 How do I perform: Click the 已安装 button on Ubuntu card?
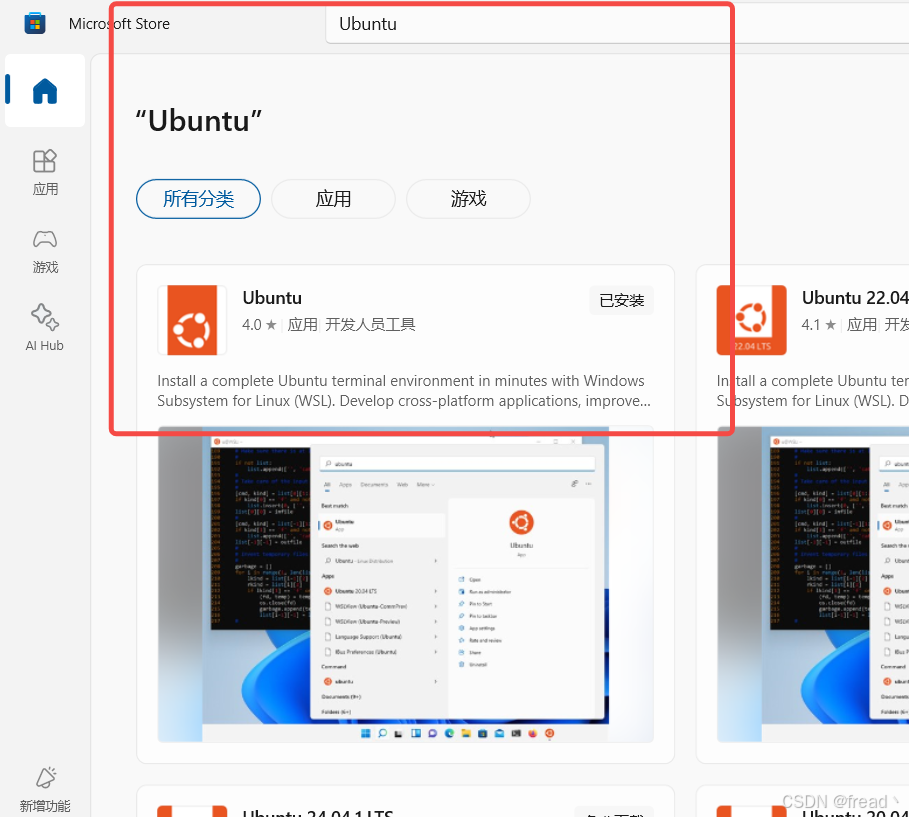coord(621,300)
